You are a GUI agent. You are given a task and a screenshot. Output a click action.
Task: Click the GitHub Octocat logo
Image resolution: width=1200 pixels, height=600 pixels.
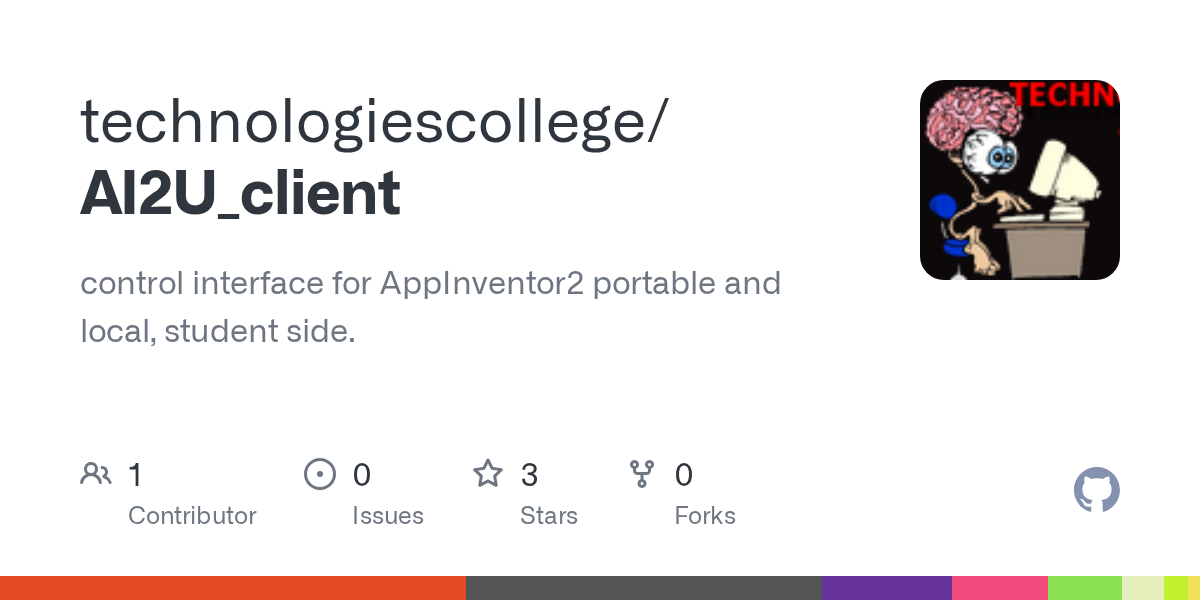1096,490
